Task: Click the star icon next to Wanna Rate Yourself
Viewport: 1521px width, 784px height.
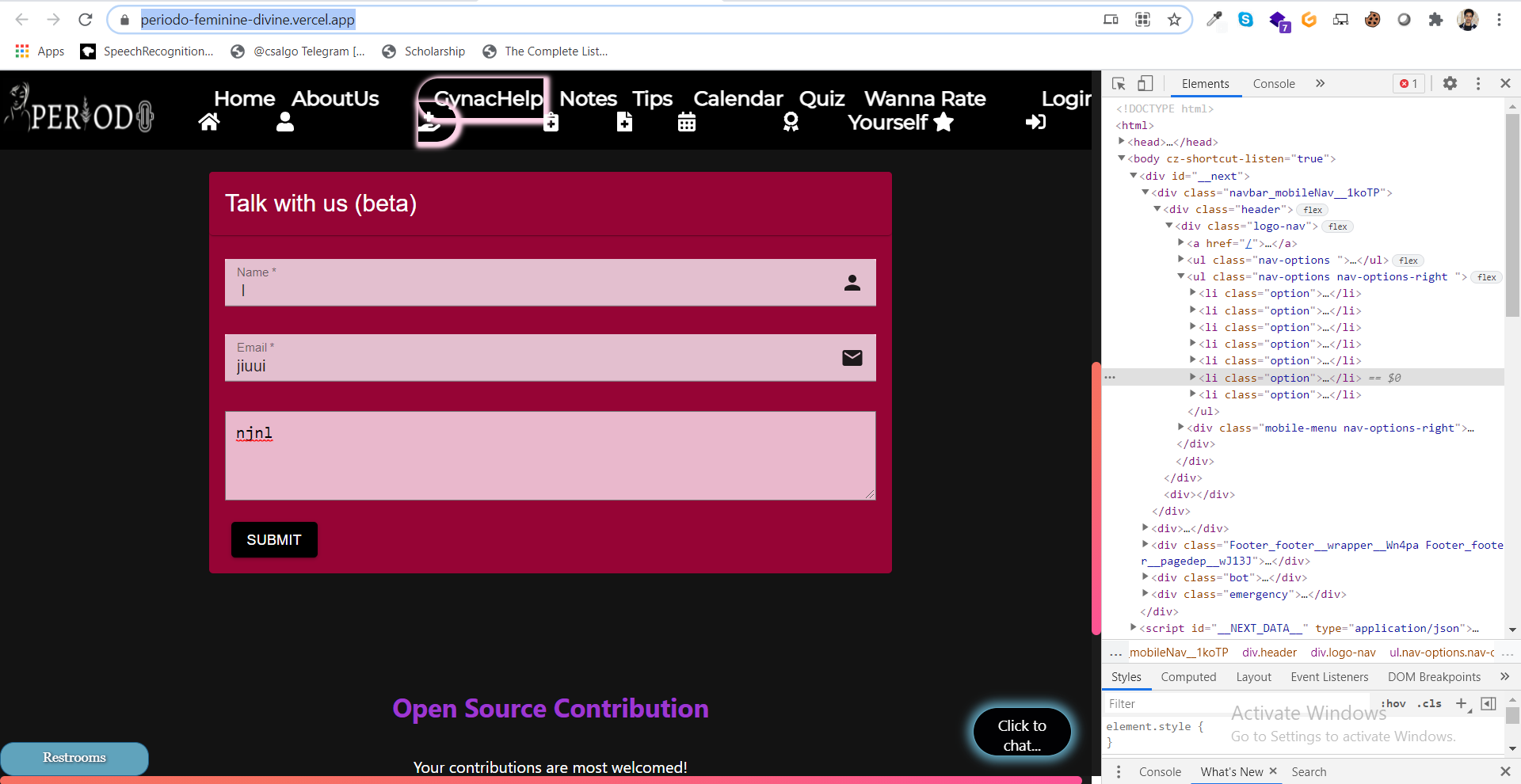Action: click(x=942, y=123)
